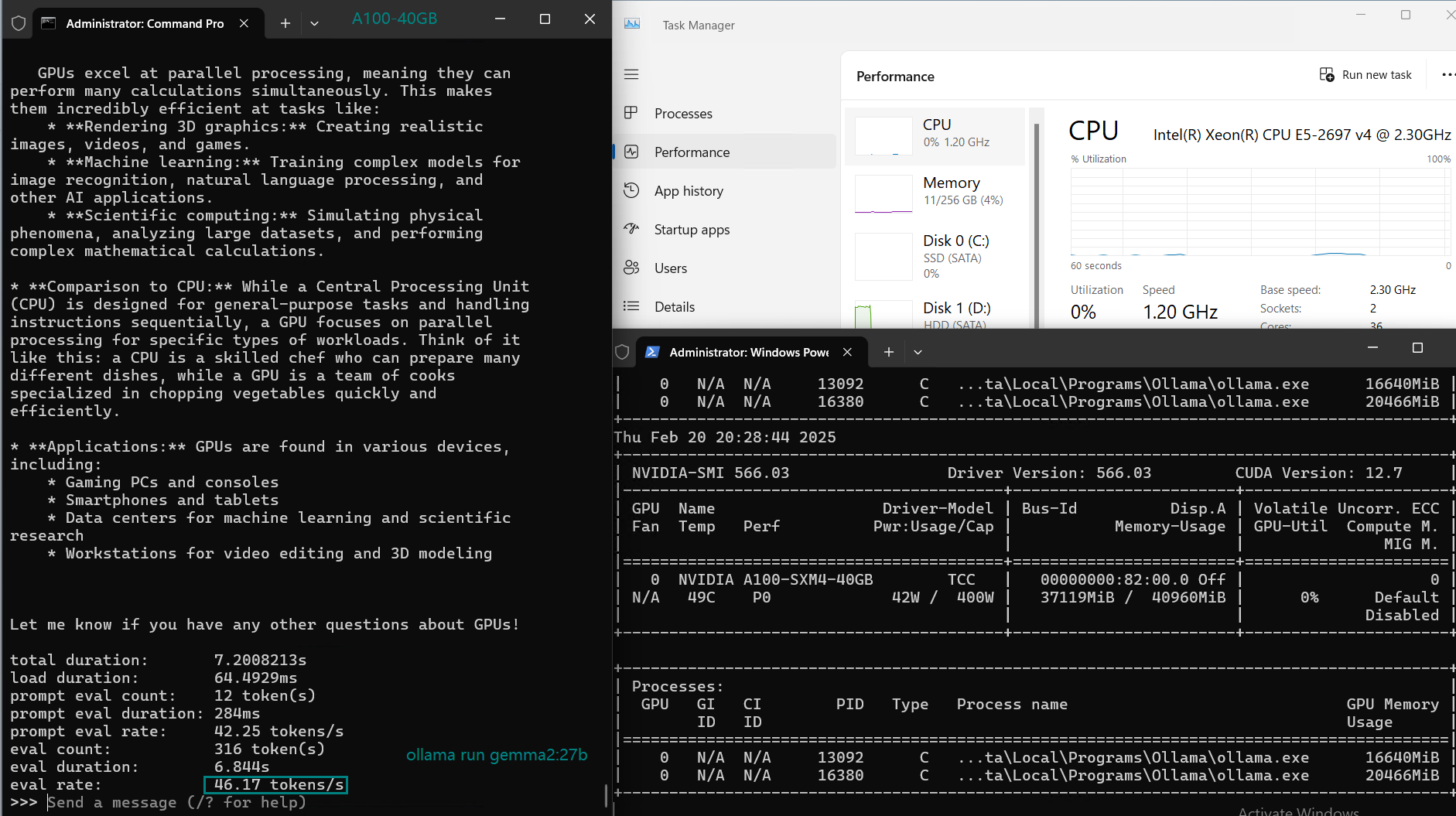Click the CPU utilization graph
Screen dimensions: 1456x816
(1260, 211)
